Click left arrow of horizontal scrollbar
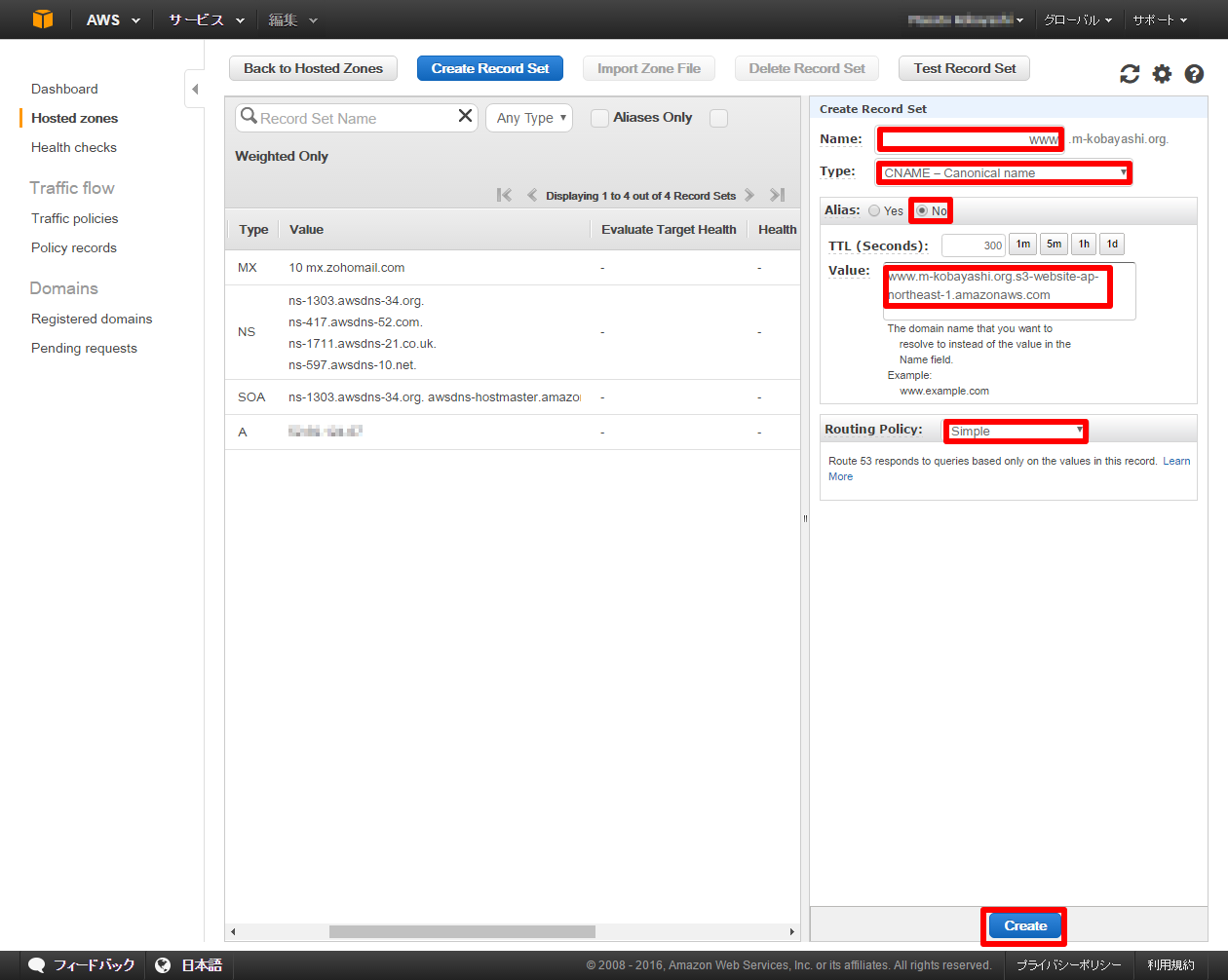1228x980 pixels. [x=233, y=931]
